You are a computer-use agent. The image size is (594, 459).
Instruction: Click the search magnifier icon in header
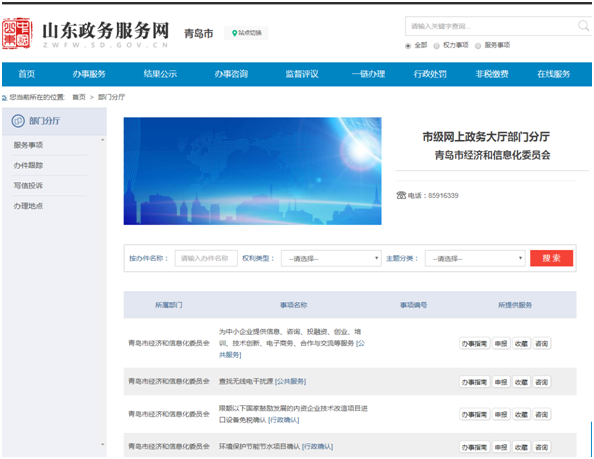(x=583, y=26)
